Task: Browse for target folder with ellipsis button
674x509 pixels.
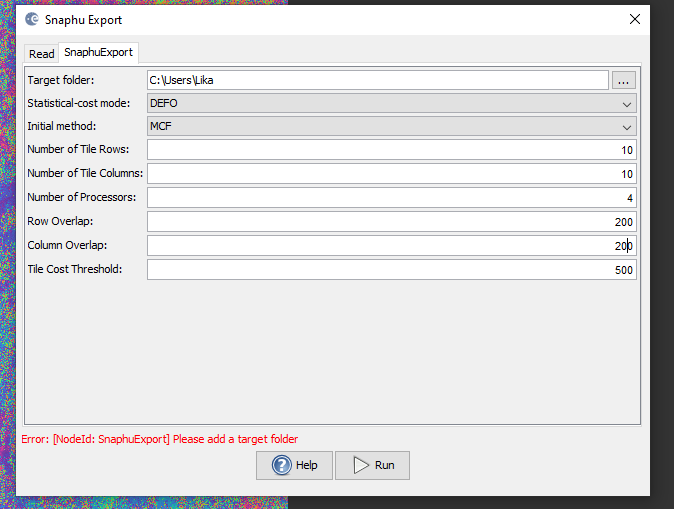Action: [624, 80]
